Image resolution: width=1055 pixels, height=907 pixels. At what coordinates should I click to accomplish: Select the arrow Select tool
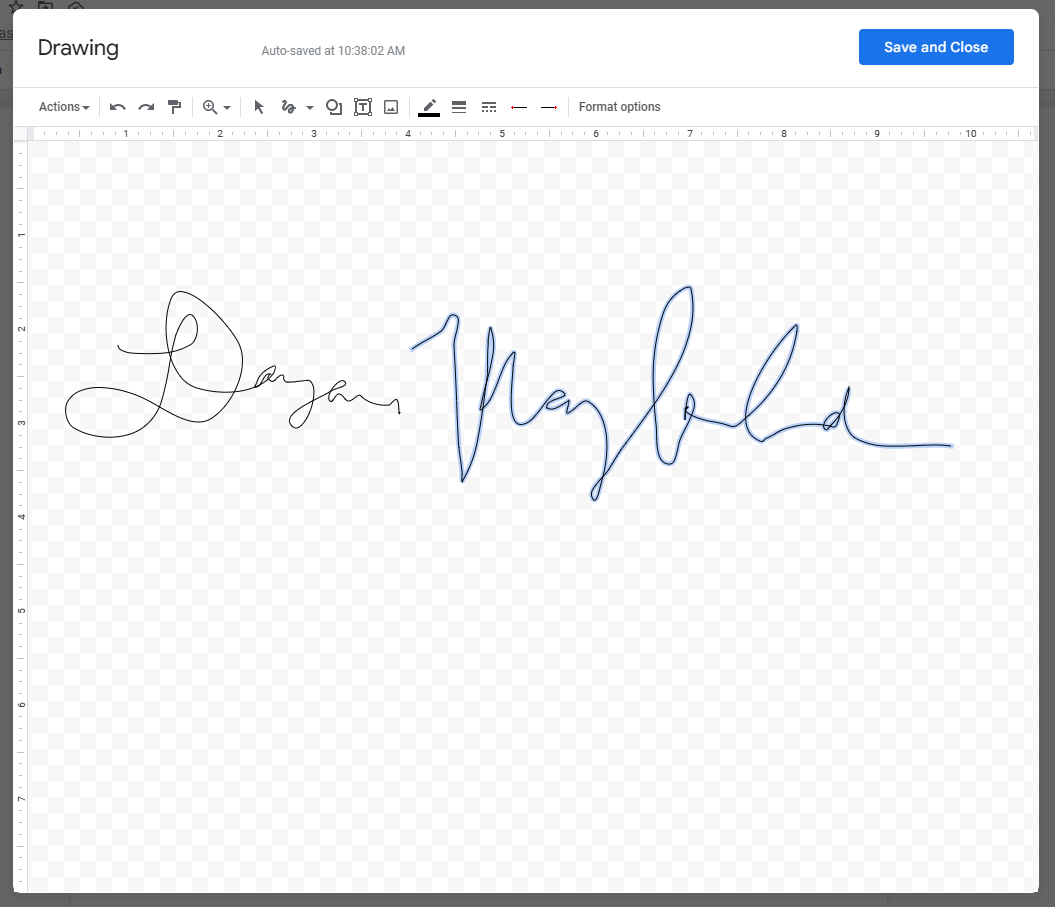tap(258, 107)
